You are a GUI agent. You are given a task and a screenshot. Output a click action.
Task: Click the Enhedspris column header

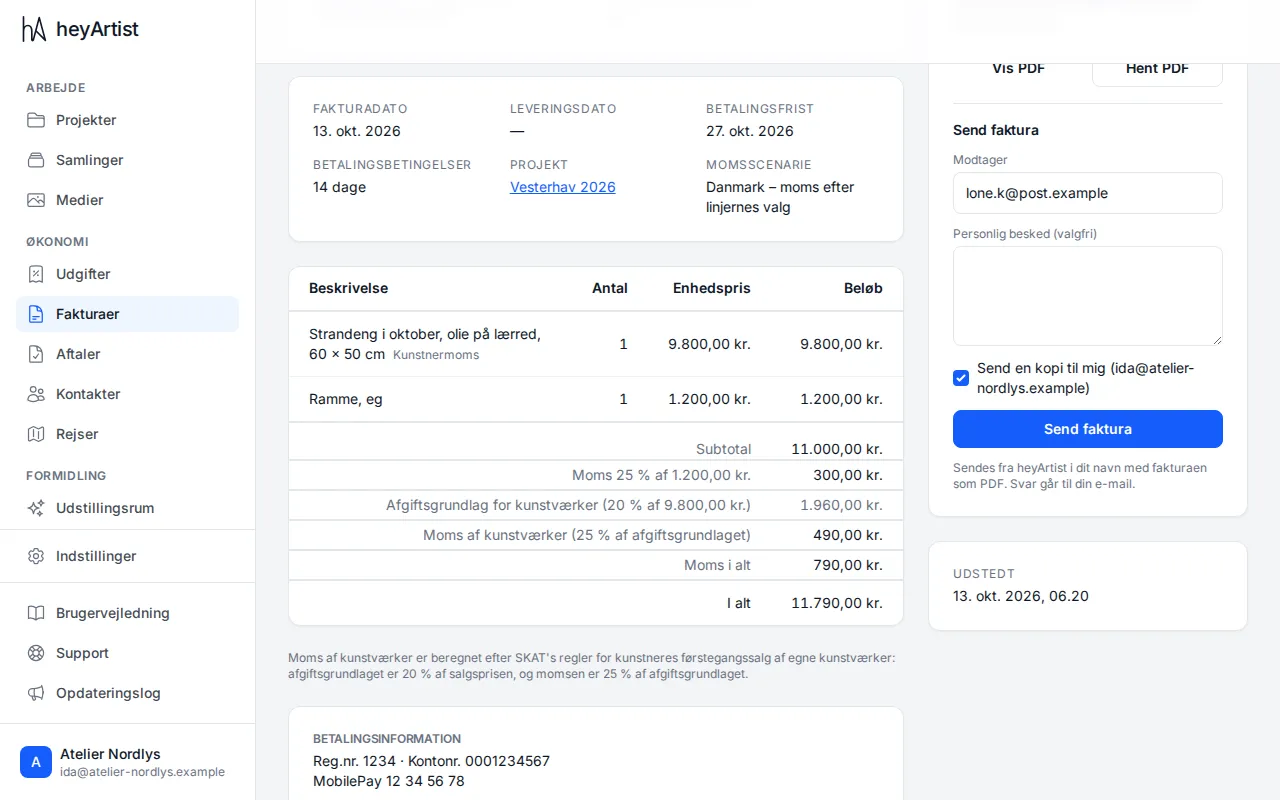[x=712, y=288]
